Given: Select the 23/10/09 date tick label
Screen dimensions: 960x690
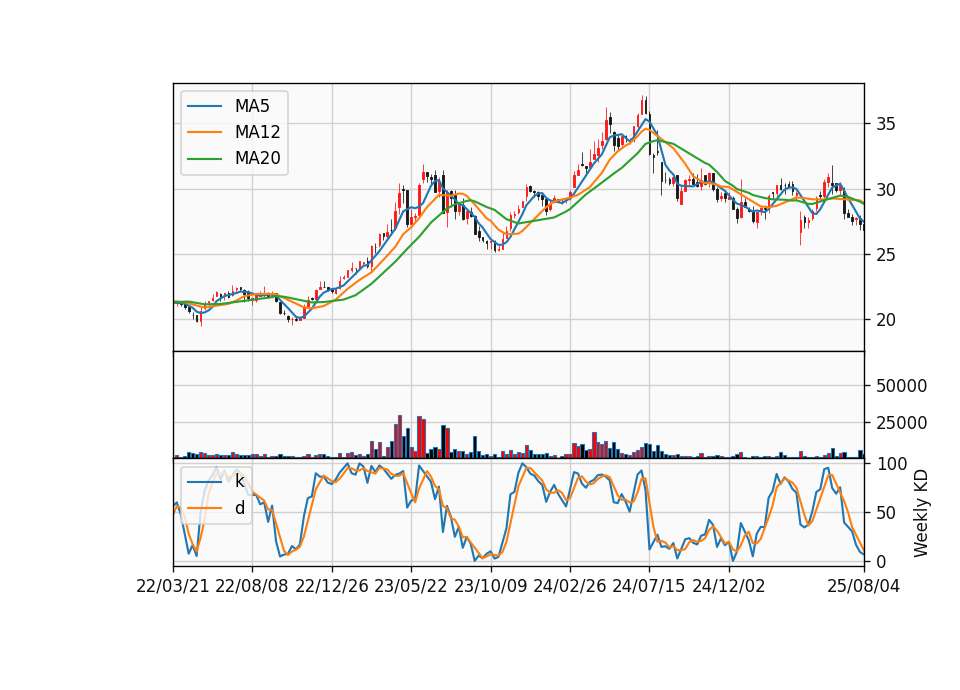Looking at the screenshot, I should coord(490,586).
